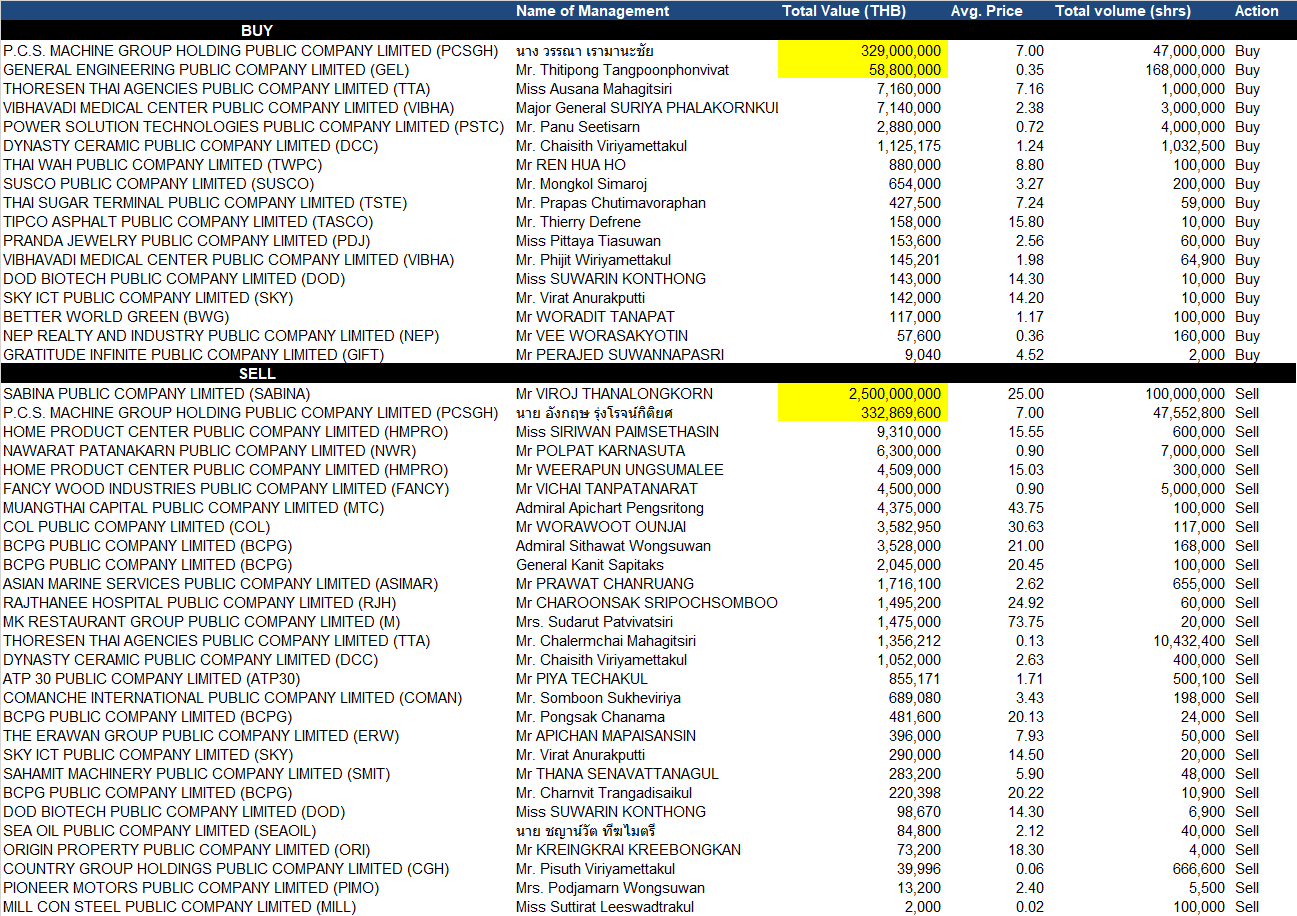Click Mr WORADIT TANAPAT cell
1297x916 pixels.
[x=595, y=317]
